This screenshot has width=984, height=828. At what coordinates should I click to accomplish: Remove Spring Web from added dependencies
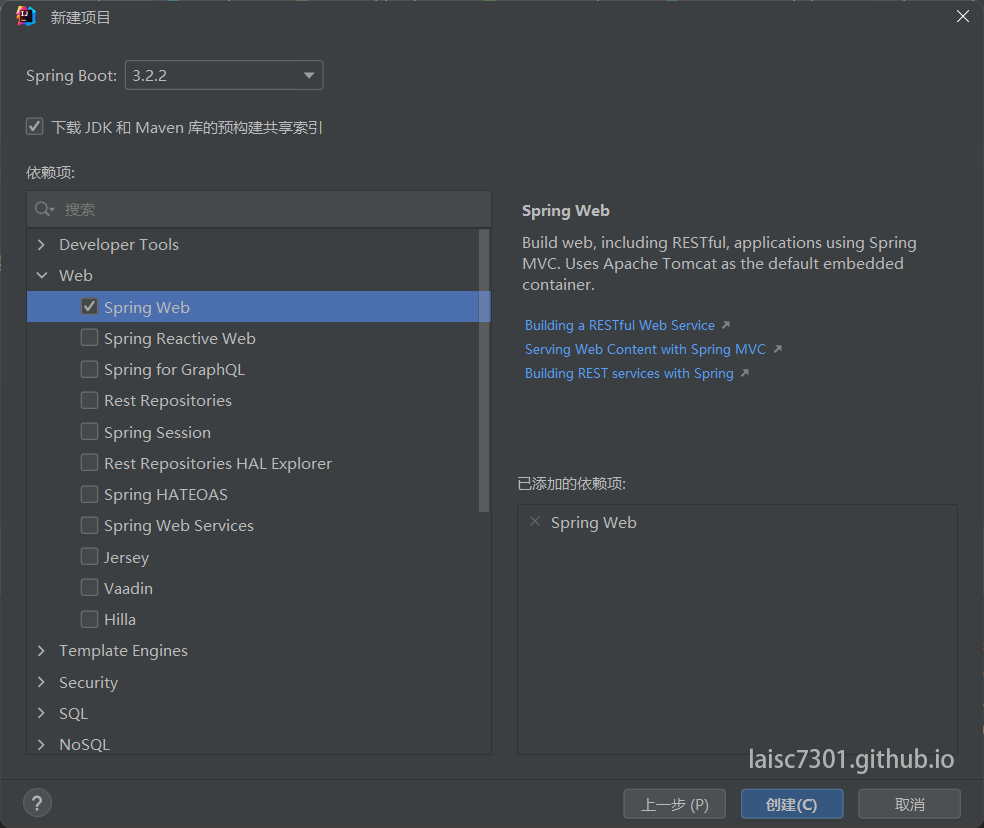click(534, 522)
